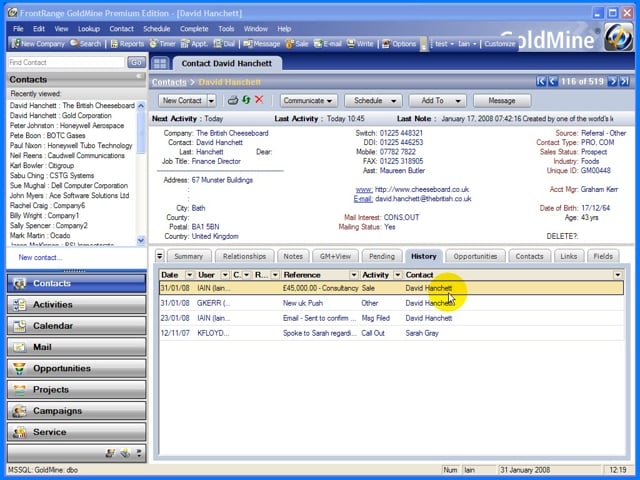
Task: Switch to the Opportunities tab
Action: tap(476, 256)
